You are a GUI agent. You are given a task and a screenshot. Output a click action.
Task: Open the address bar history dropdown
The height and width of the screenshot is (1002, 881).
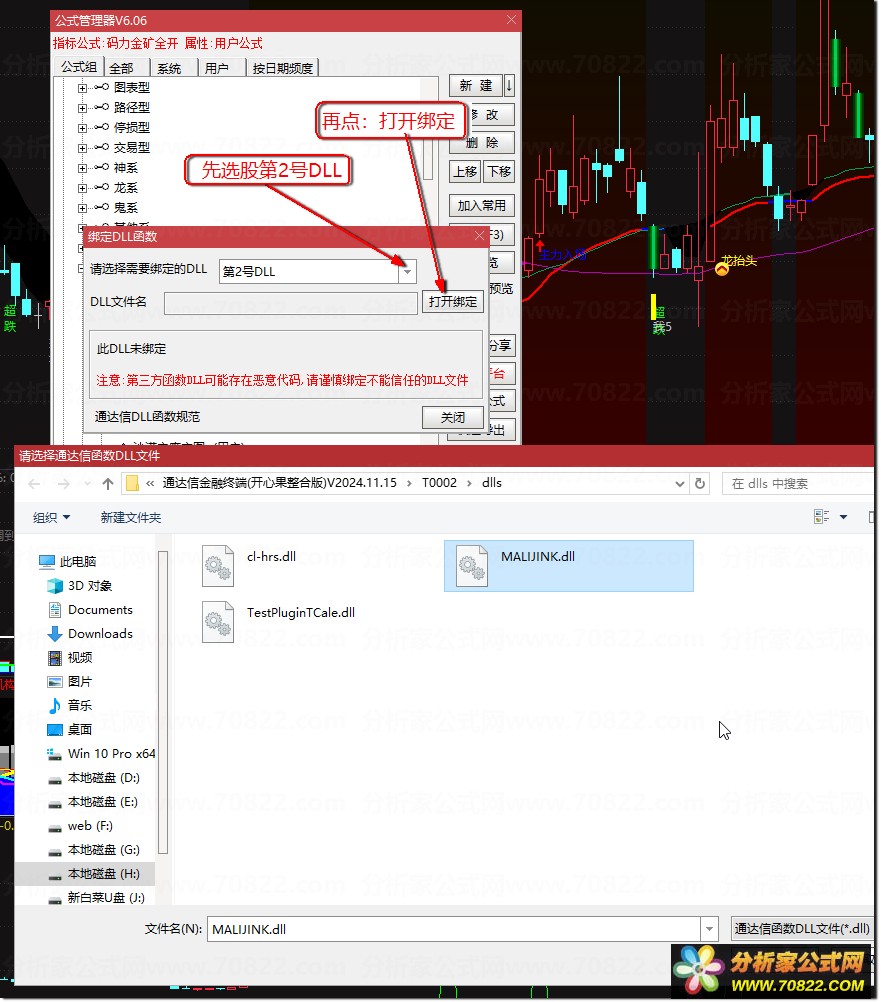(x=680, y=484)
